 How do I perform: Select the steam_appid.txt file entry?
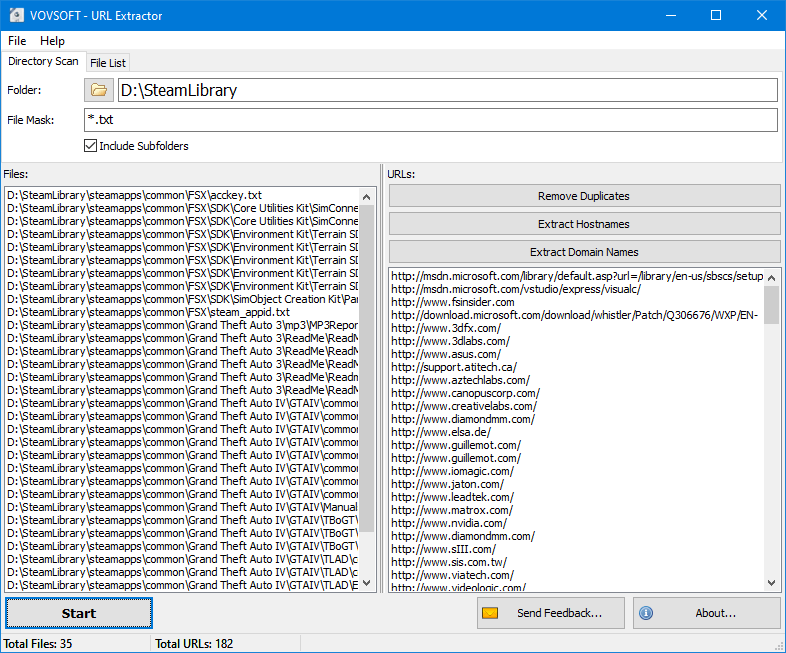(x=148, y=312)
